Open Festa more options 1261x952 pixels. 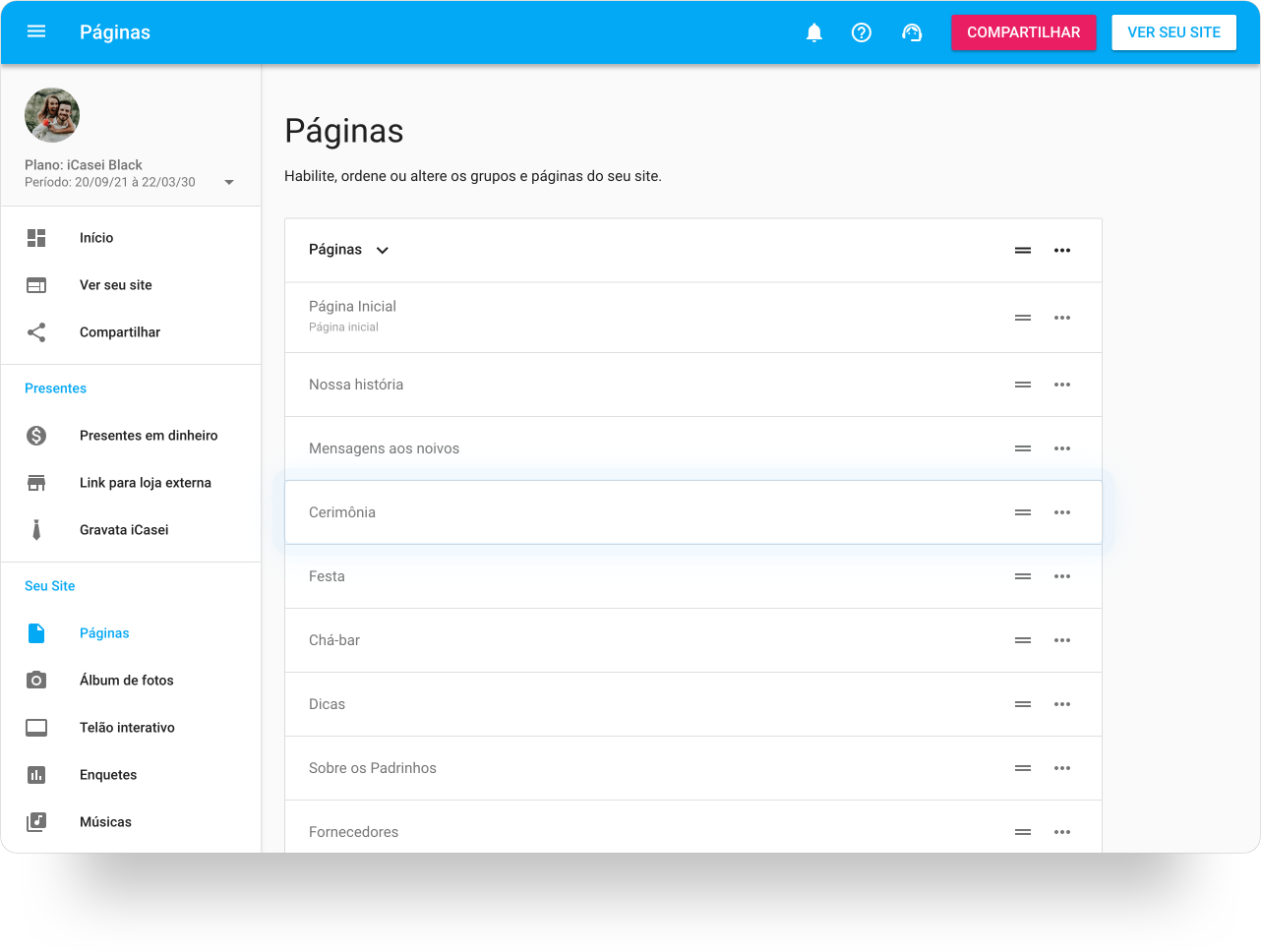coord(1062,576)
